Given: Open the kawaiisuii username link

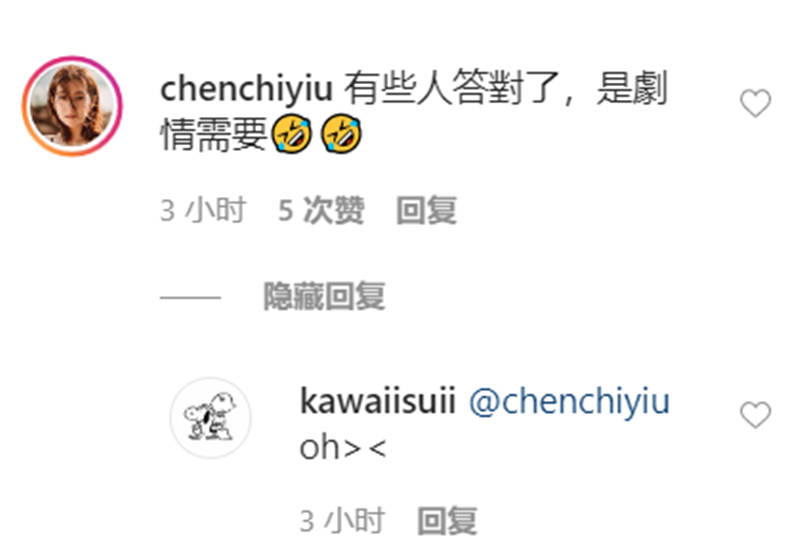Looking at the screenshot, I should [378, 401].
